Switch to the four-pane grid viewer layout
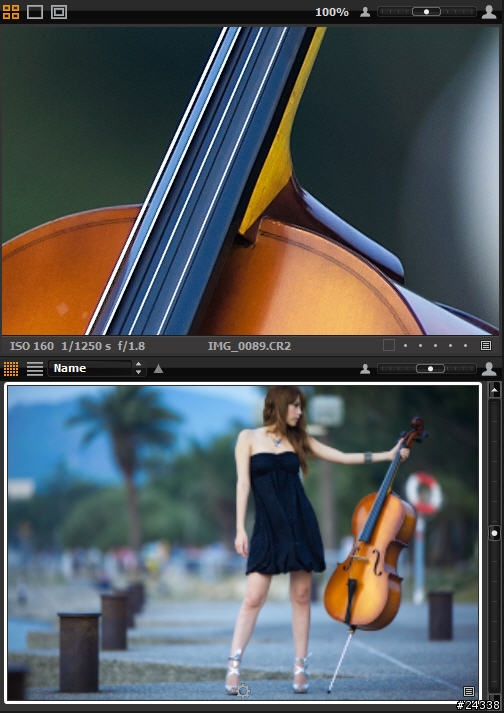 (11, 12)
